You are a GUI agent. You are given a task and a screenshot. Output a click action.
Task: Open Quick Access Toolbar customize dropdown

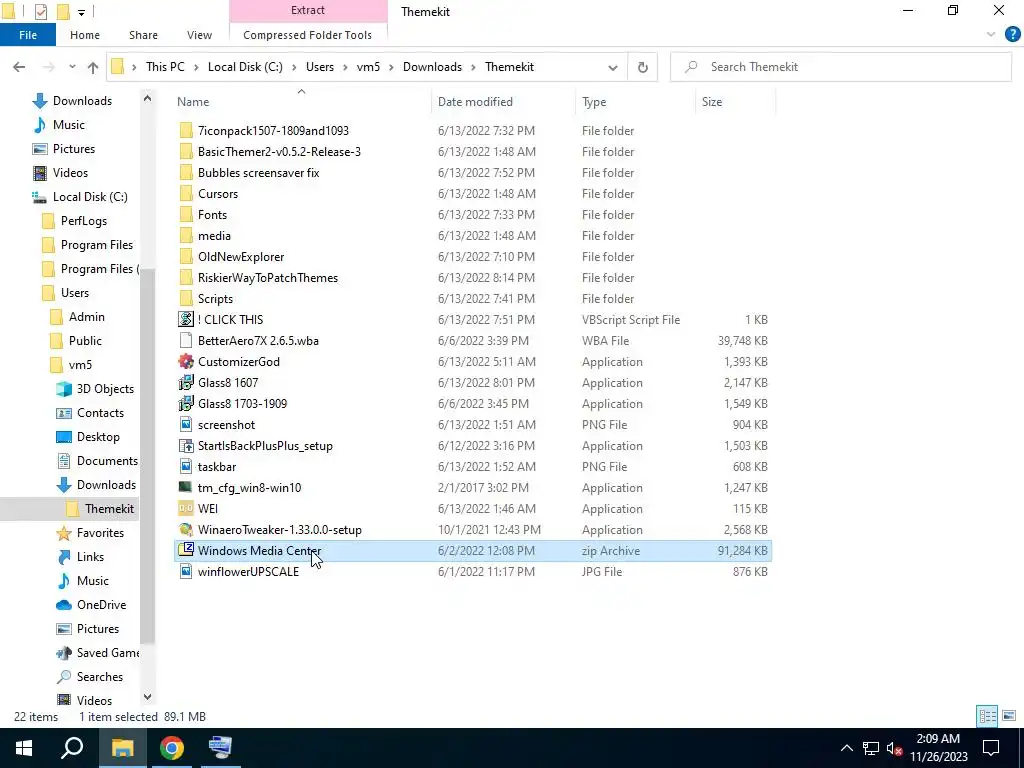[x=81, y=12]
